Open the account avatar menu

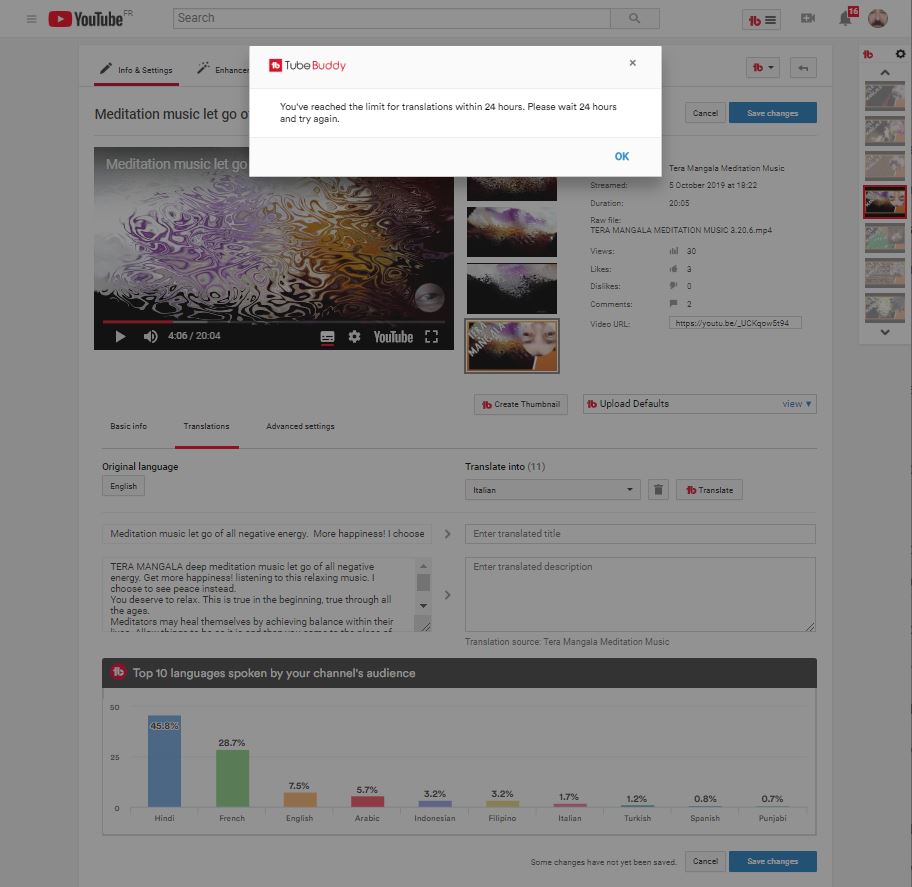tap(878, 19)
